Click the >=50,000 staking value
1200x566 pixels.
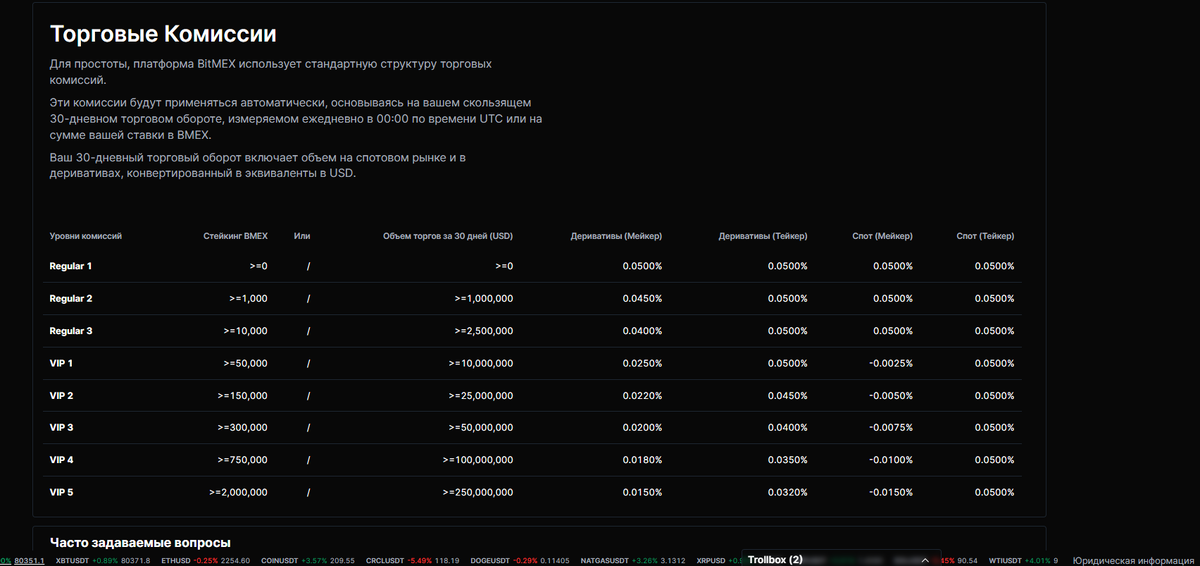coord(246,363)
